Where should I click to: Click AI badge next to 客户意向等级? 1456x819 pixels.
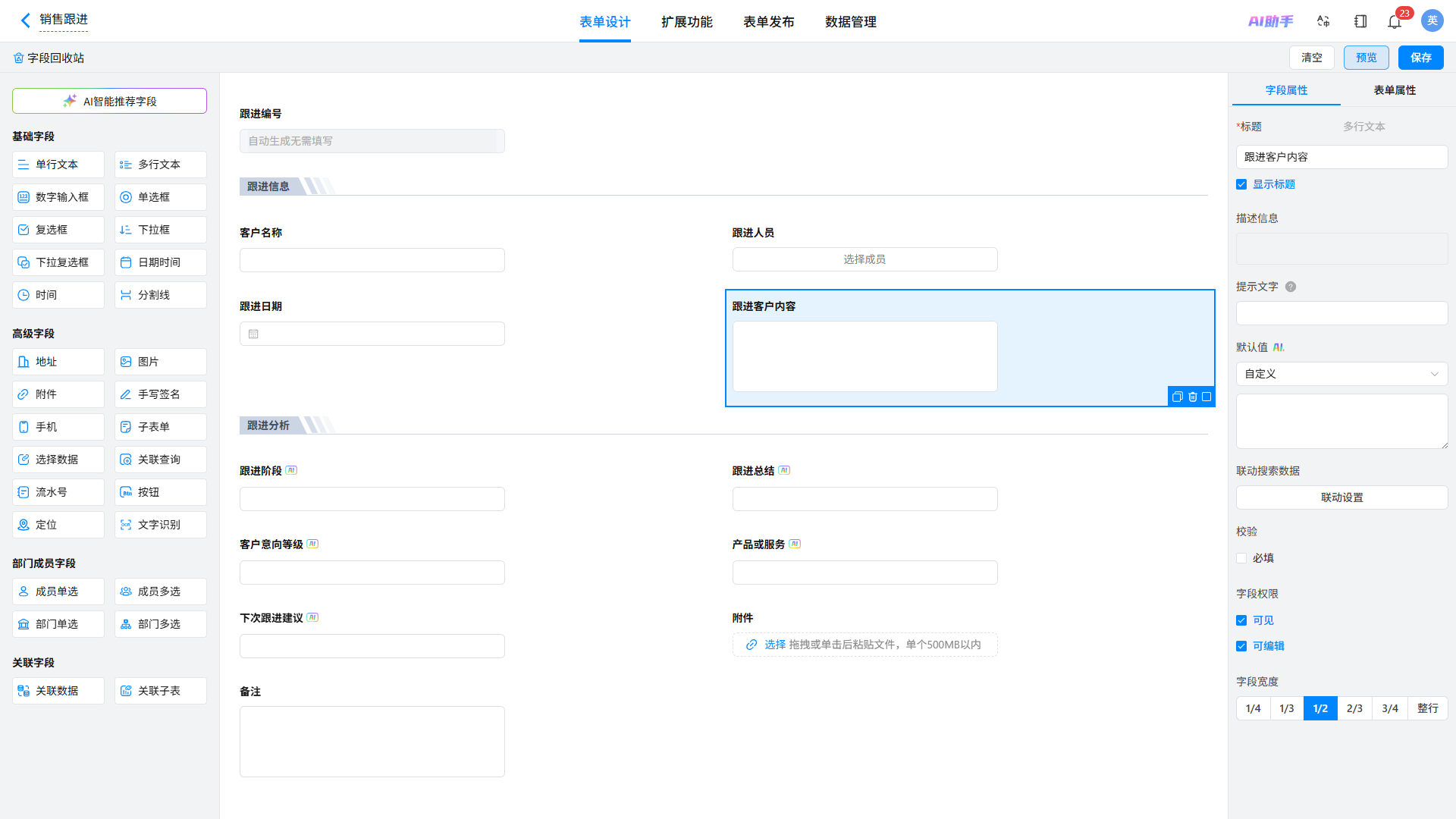tap(313, 544)
